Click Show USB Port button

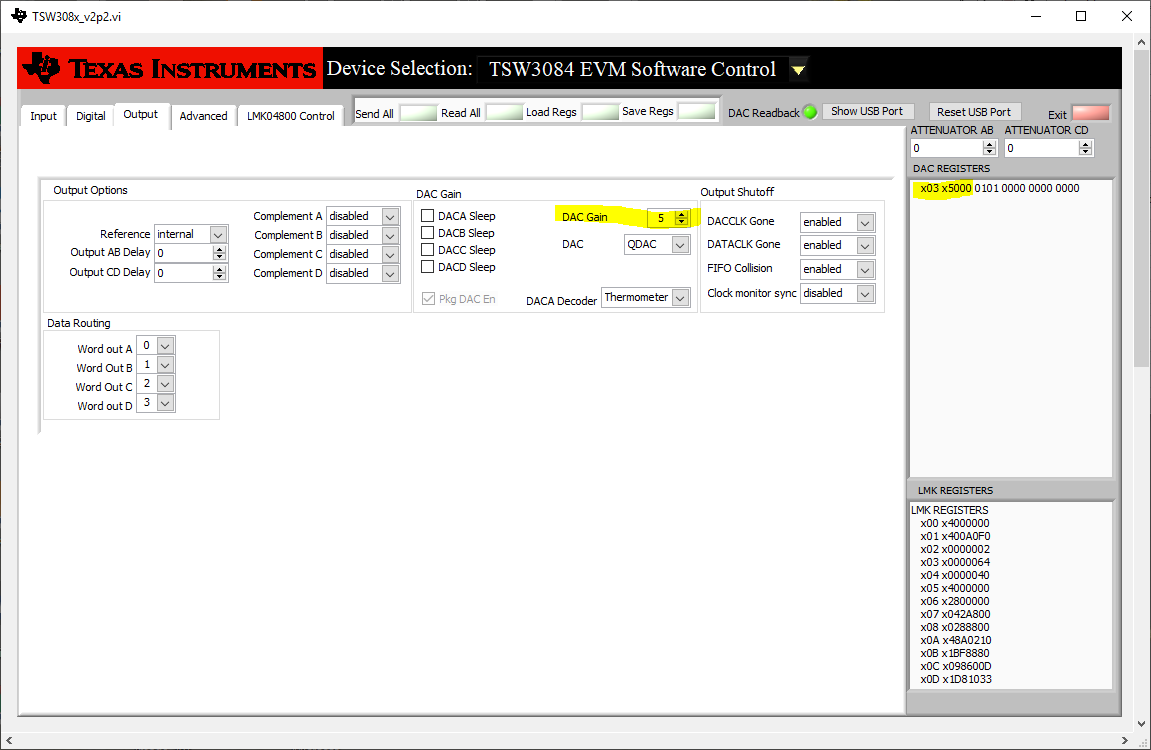point(867,112)
